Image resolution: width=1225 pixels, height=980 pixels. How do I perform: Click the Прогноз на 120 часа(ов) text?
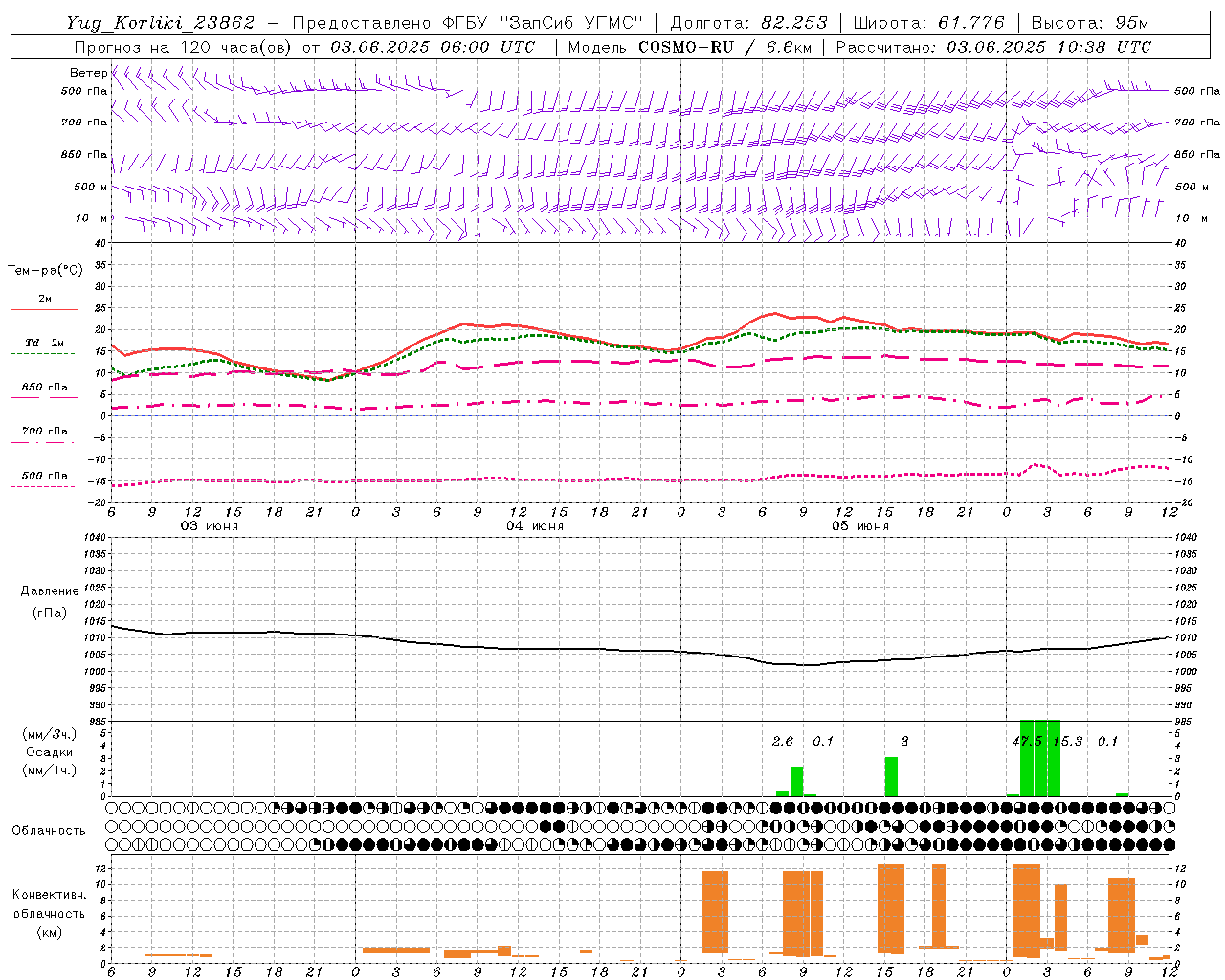[x=185, y=47]
